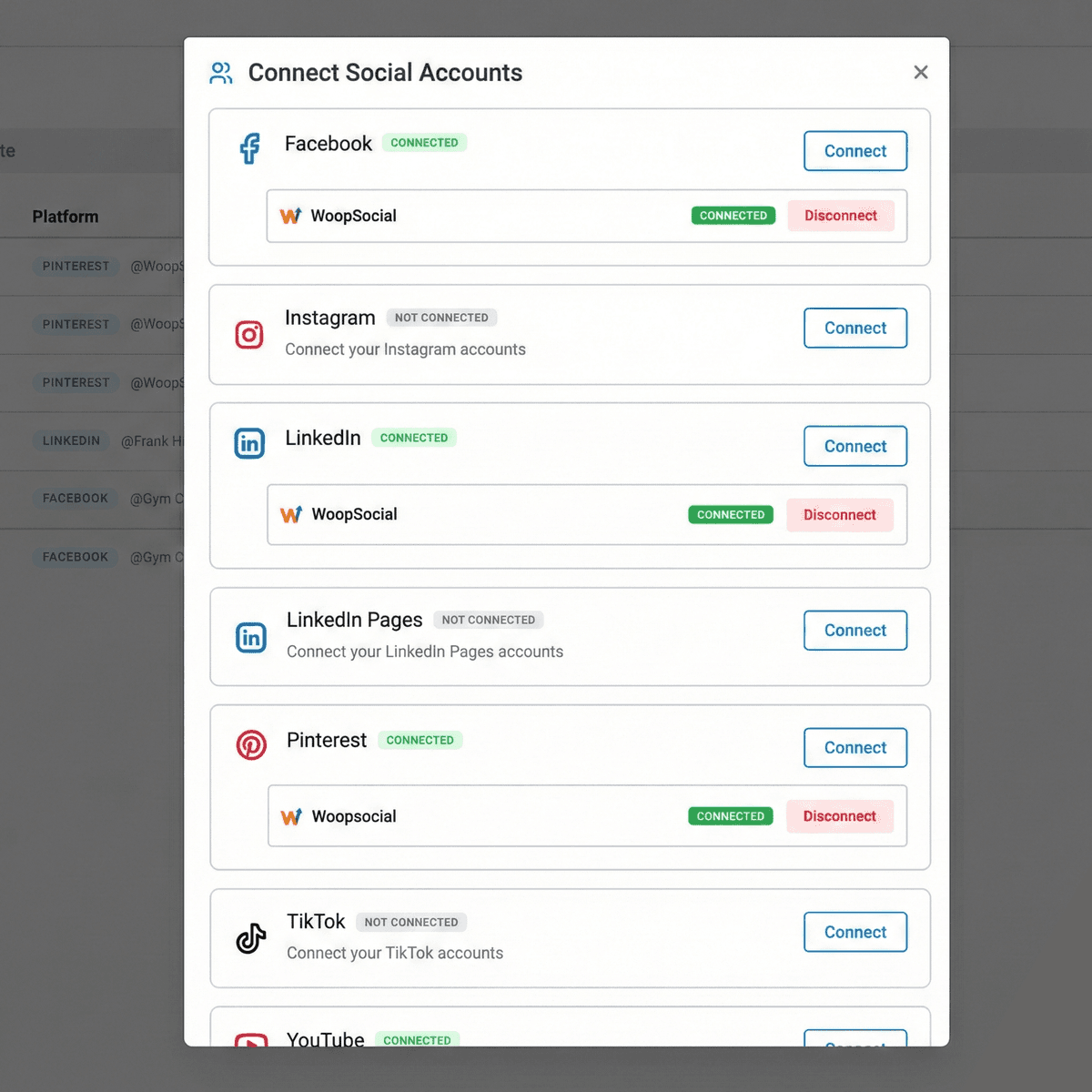The height and width of the screenshot is (1092, 1092).
Task: Connect your TikTok accounts
Action: pos(854,932)
